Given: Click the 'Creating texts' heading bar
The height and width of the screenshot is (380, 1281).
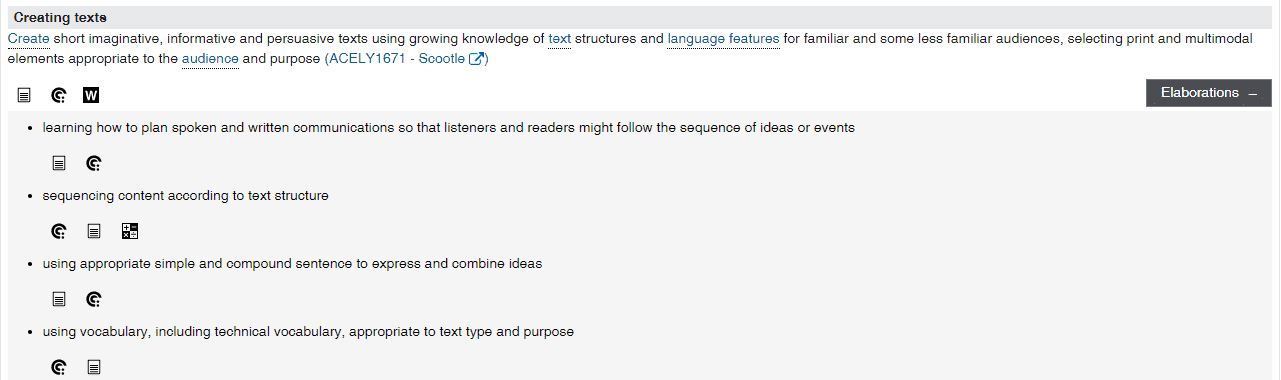Looking at the screenshot, I should (x=640, y=18).
